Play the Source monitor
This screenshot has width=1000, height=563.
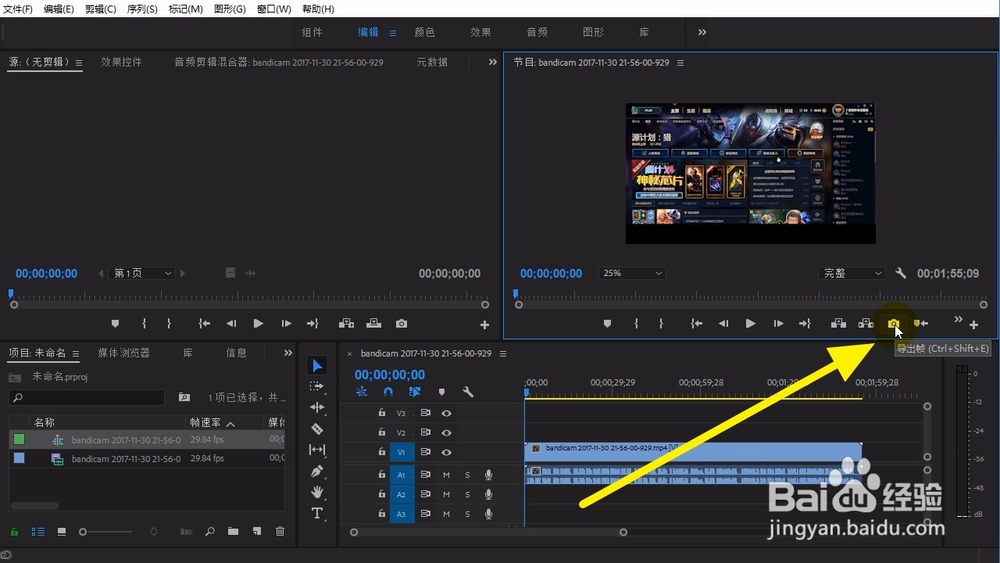pos(258,324)
